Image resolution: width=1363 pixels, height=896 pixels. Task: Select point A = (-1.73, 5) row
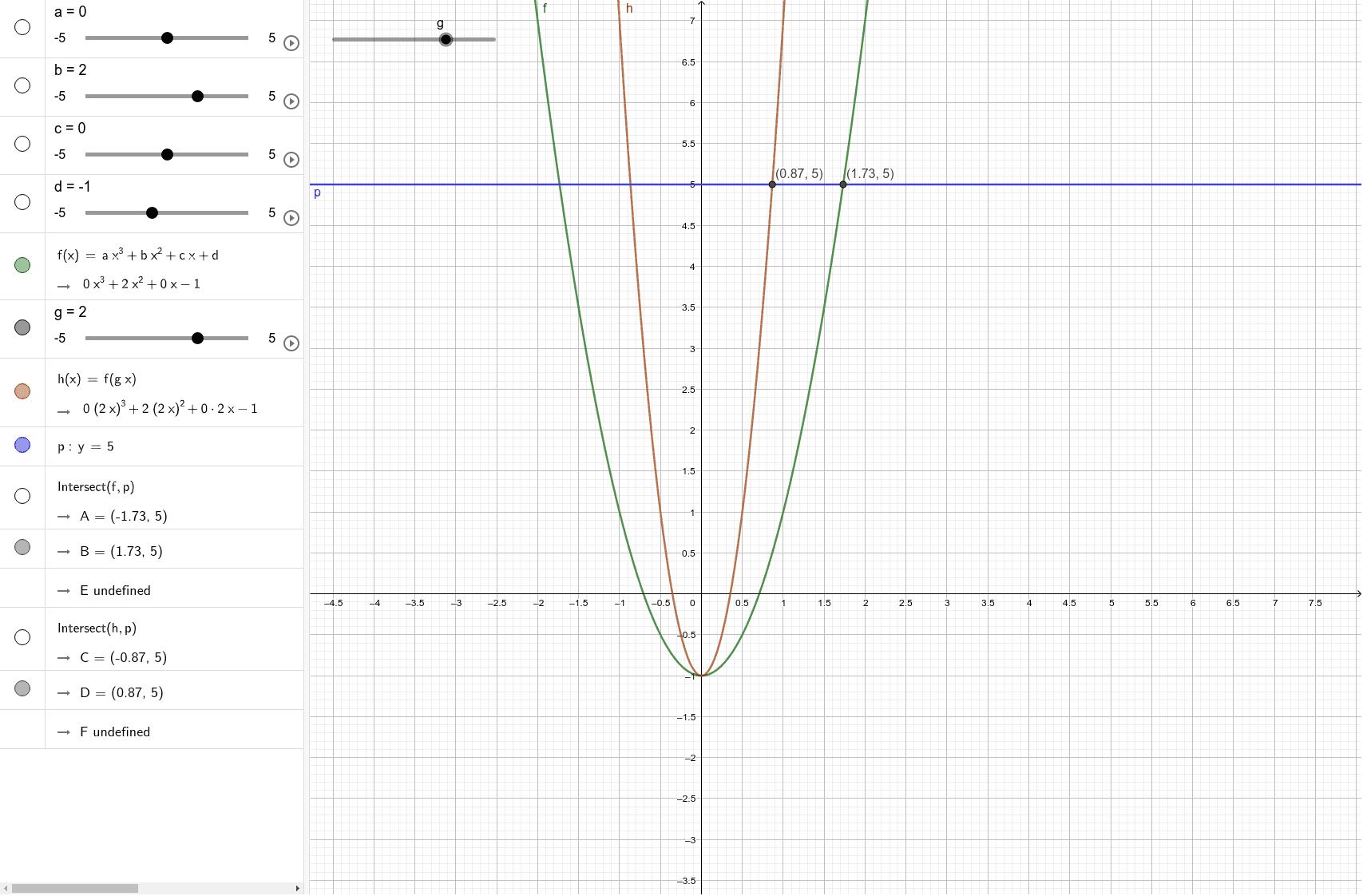coord(124,516)
